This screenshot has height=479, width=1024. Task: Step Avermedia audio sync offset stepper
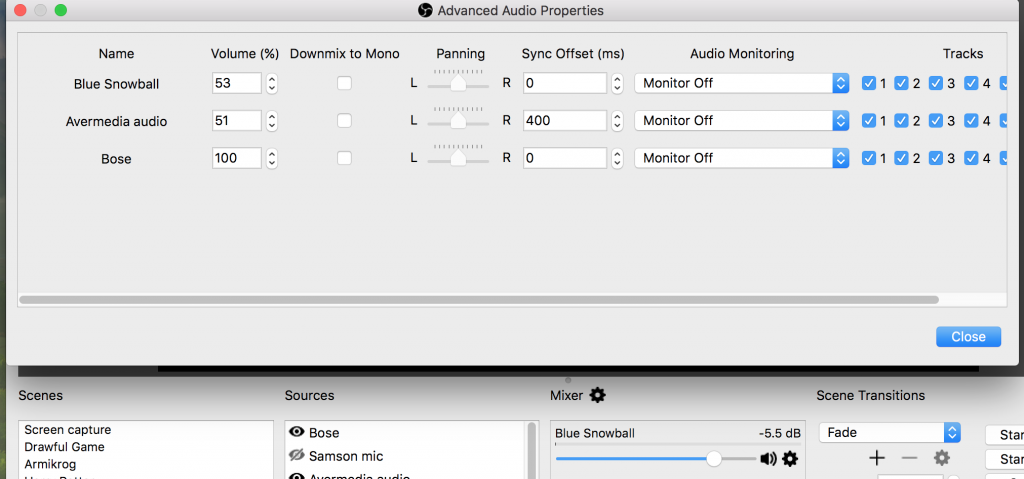point(617,120)
